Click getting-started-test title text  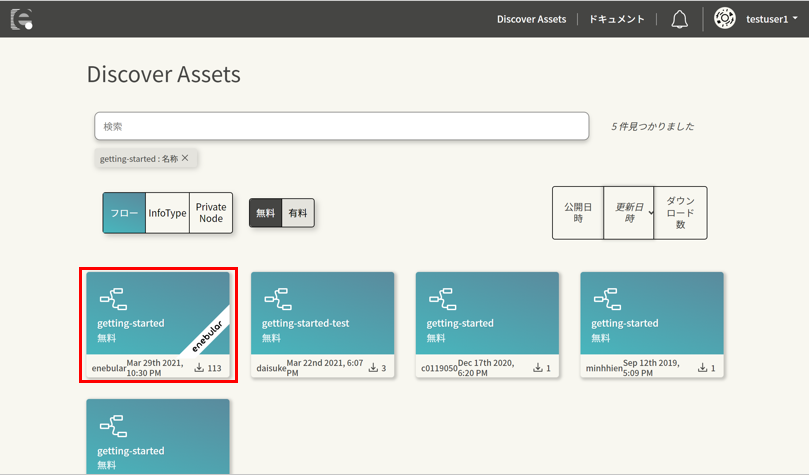point(305,323)
